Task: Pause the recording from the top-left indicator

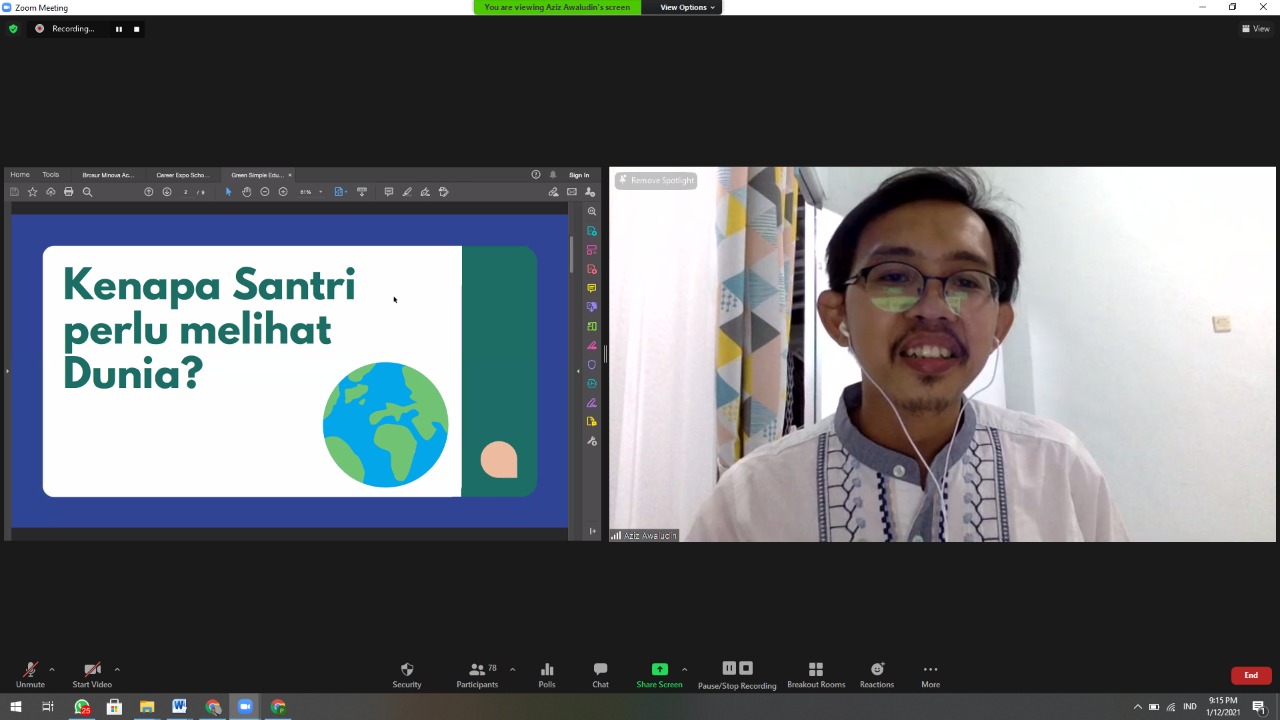Action: [x=118, y=29]
